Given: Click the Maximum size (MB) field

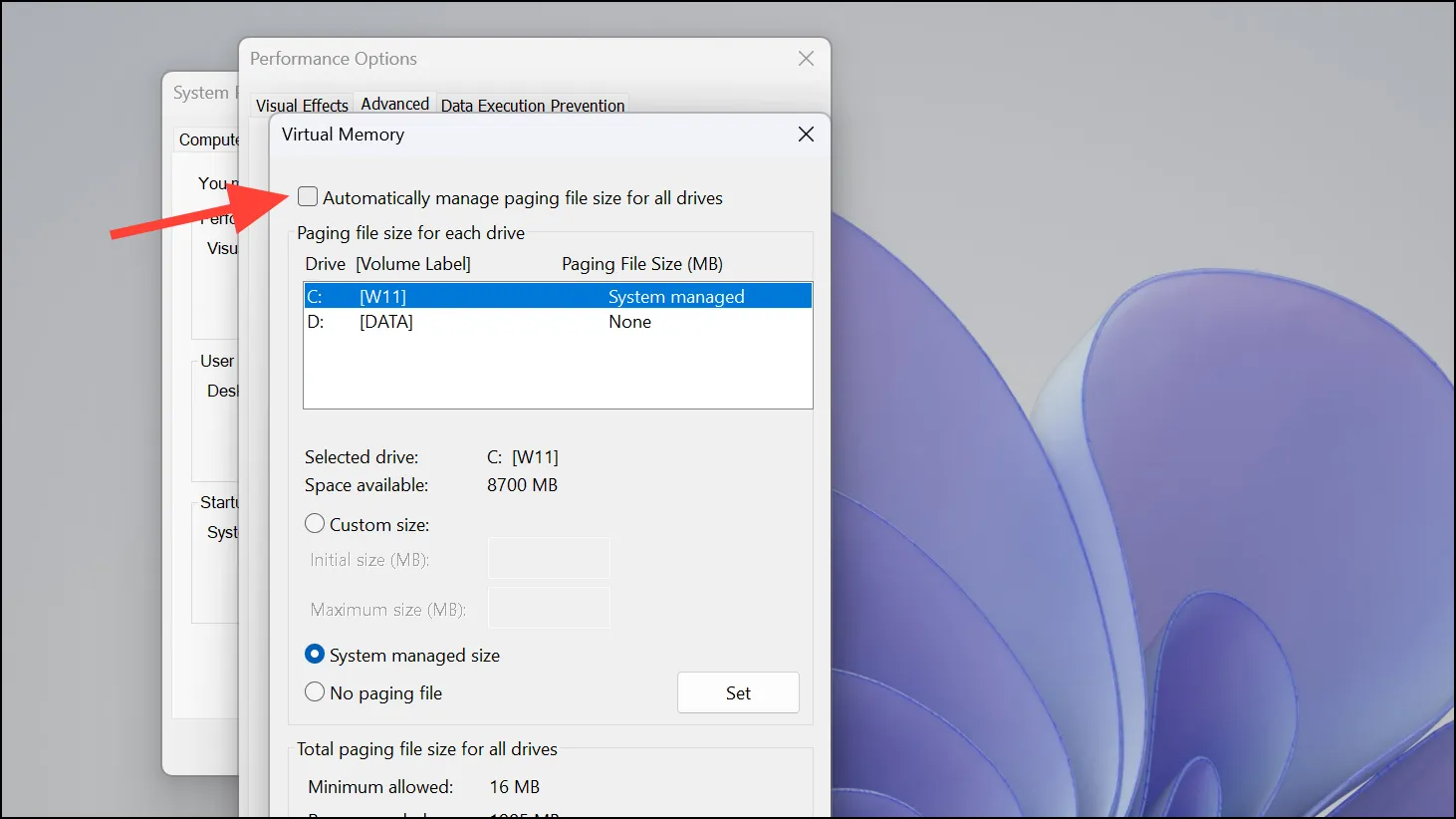Looking at the screenshot, I should point(549,608).
